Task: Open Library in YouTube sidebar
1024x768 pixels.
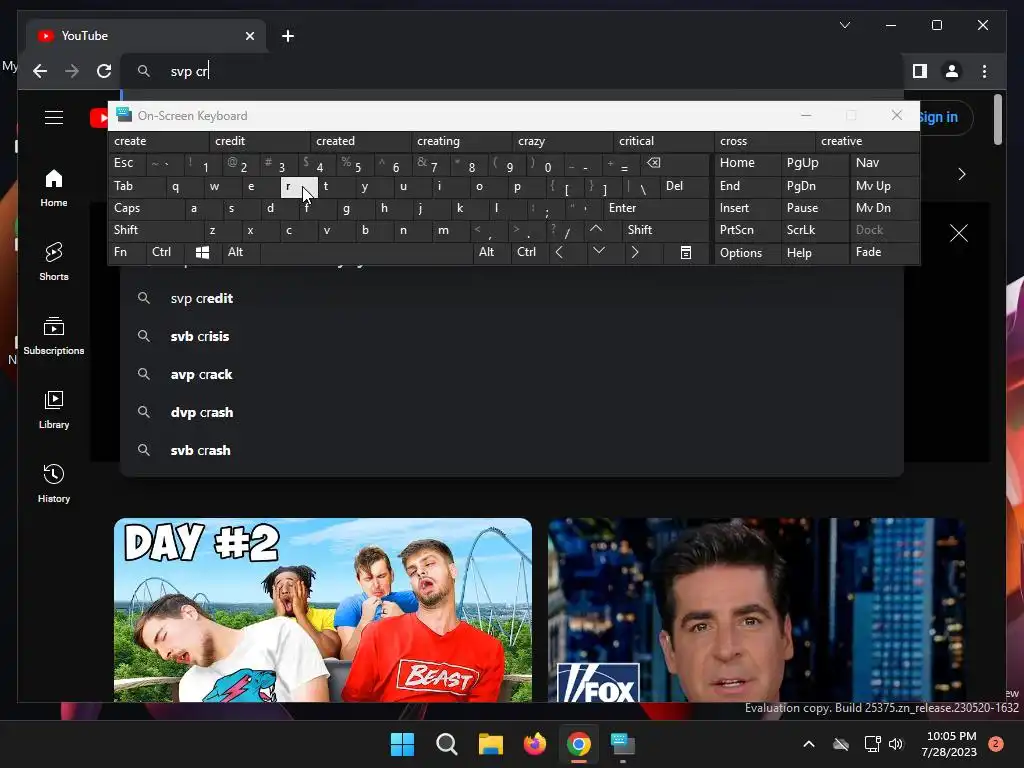Action: click(x=54, y=409)
